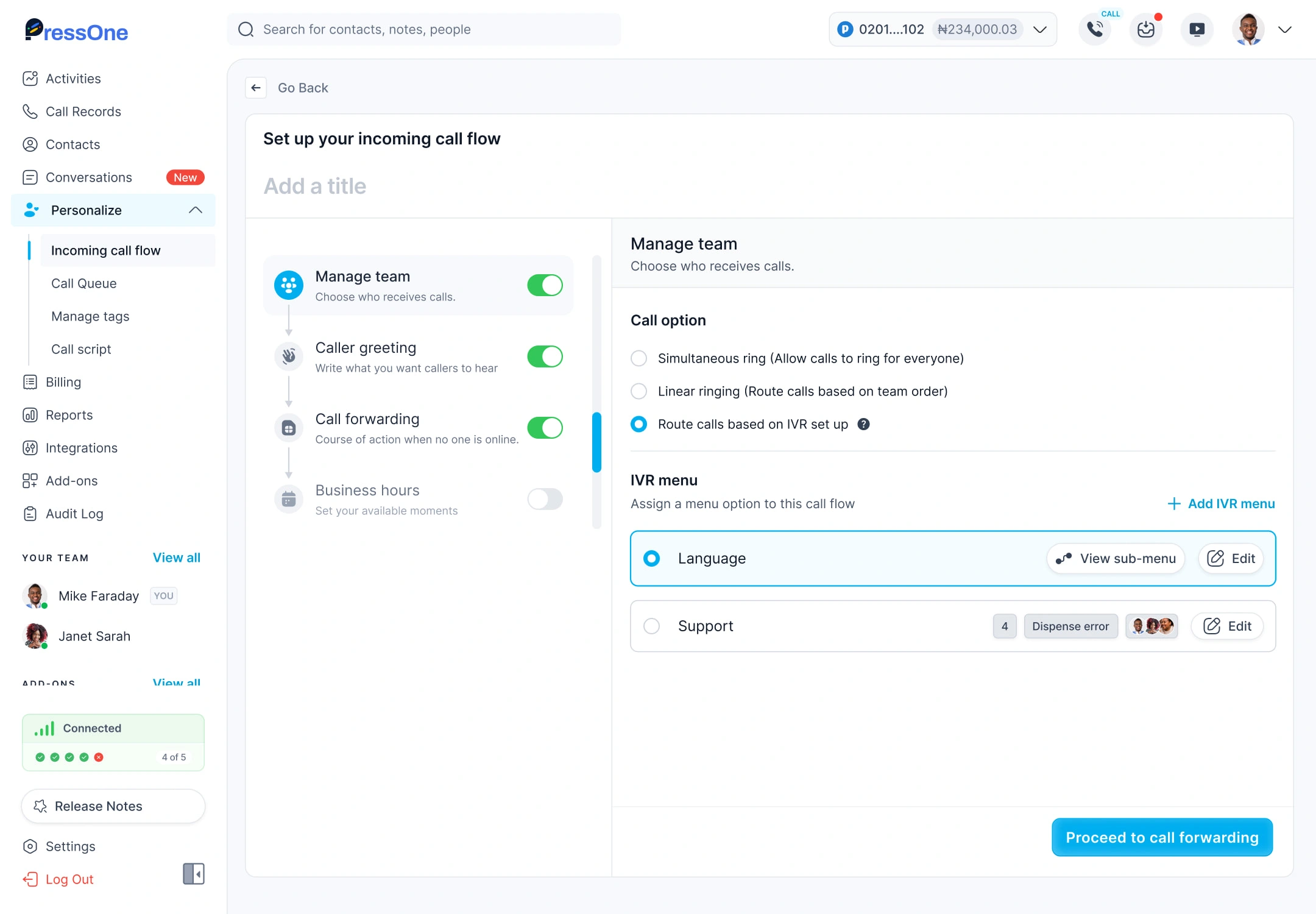Viewport: 1316px width, 914px height.
Task: Open the phone number balance dropdown
Action: 1039,29
